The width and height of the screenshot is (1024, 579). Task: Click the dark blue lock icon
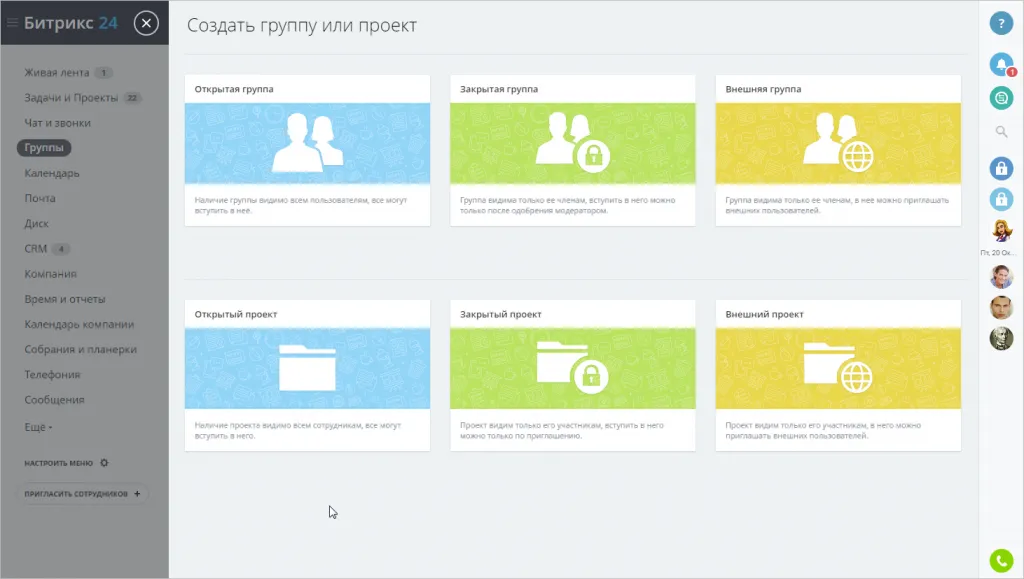(x=1001, y=167)
